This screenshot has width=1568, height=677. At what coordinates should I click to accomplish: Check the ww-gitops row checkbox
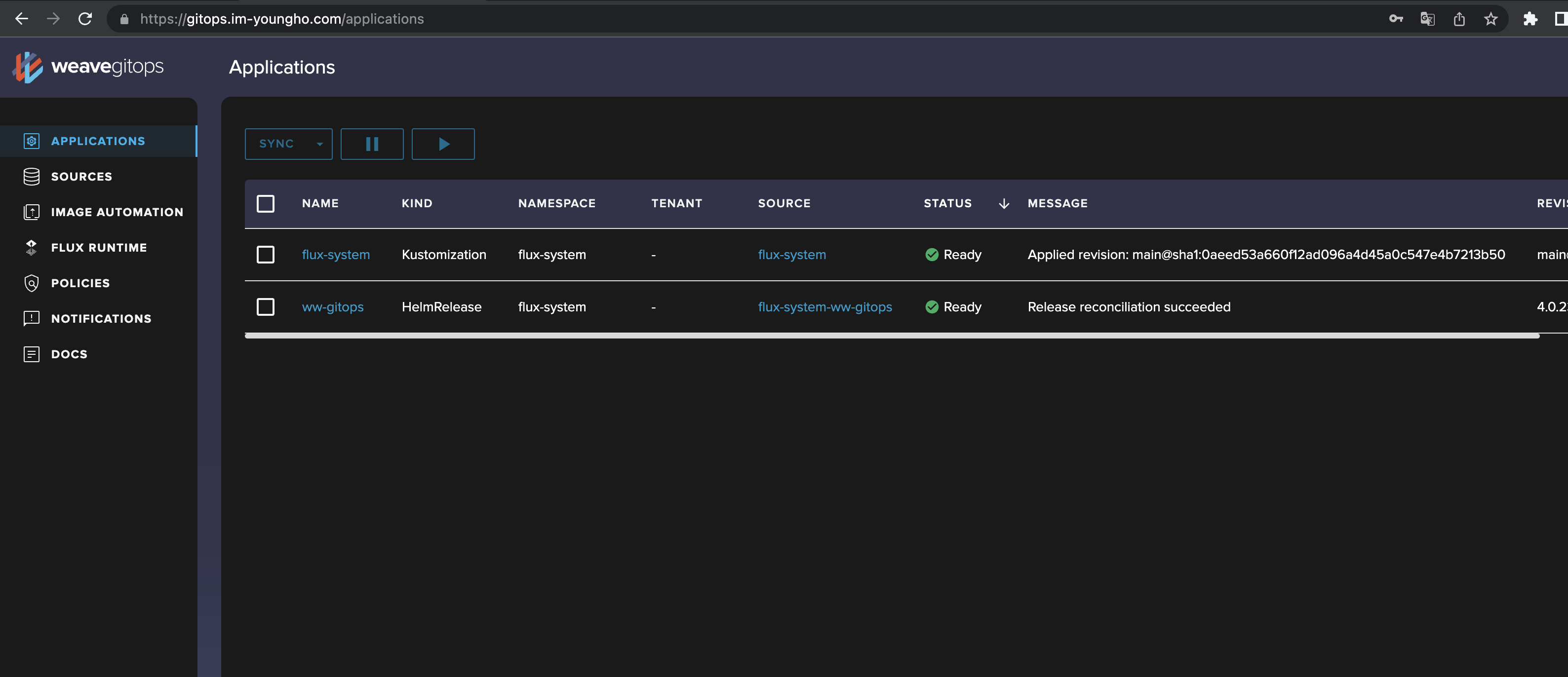tap(266, 306)
